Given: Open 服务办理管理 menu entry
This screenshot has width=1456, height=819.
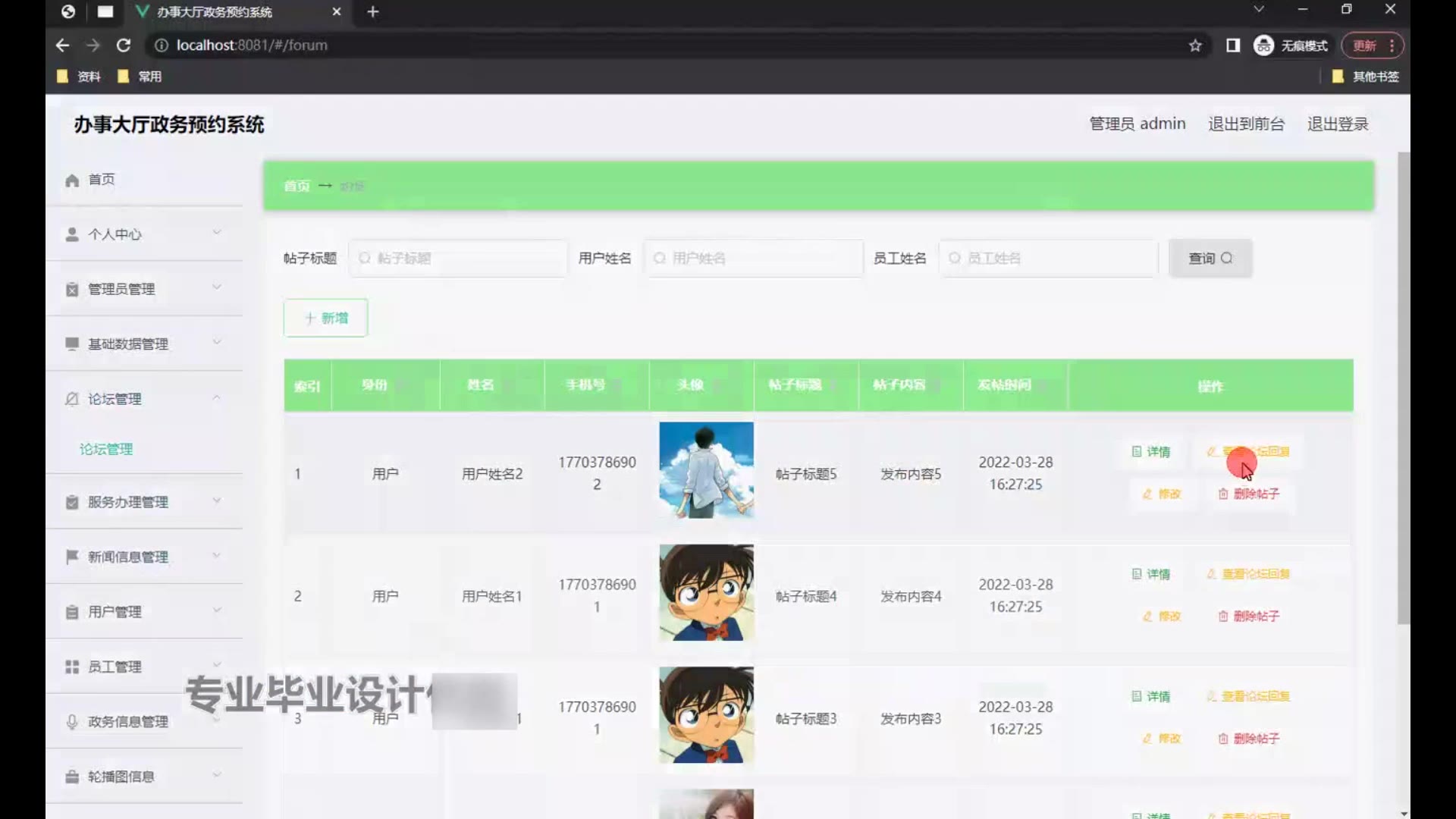Looking at the screenshot, I should click(144, 502).
